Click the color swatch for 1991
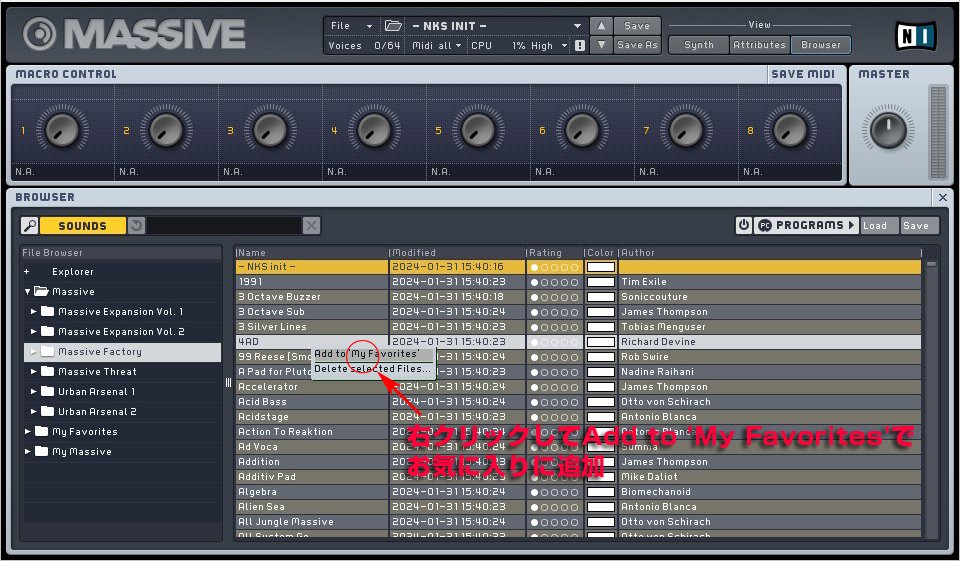960x561 pixels. [601, 282]
